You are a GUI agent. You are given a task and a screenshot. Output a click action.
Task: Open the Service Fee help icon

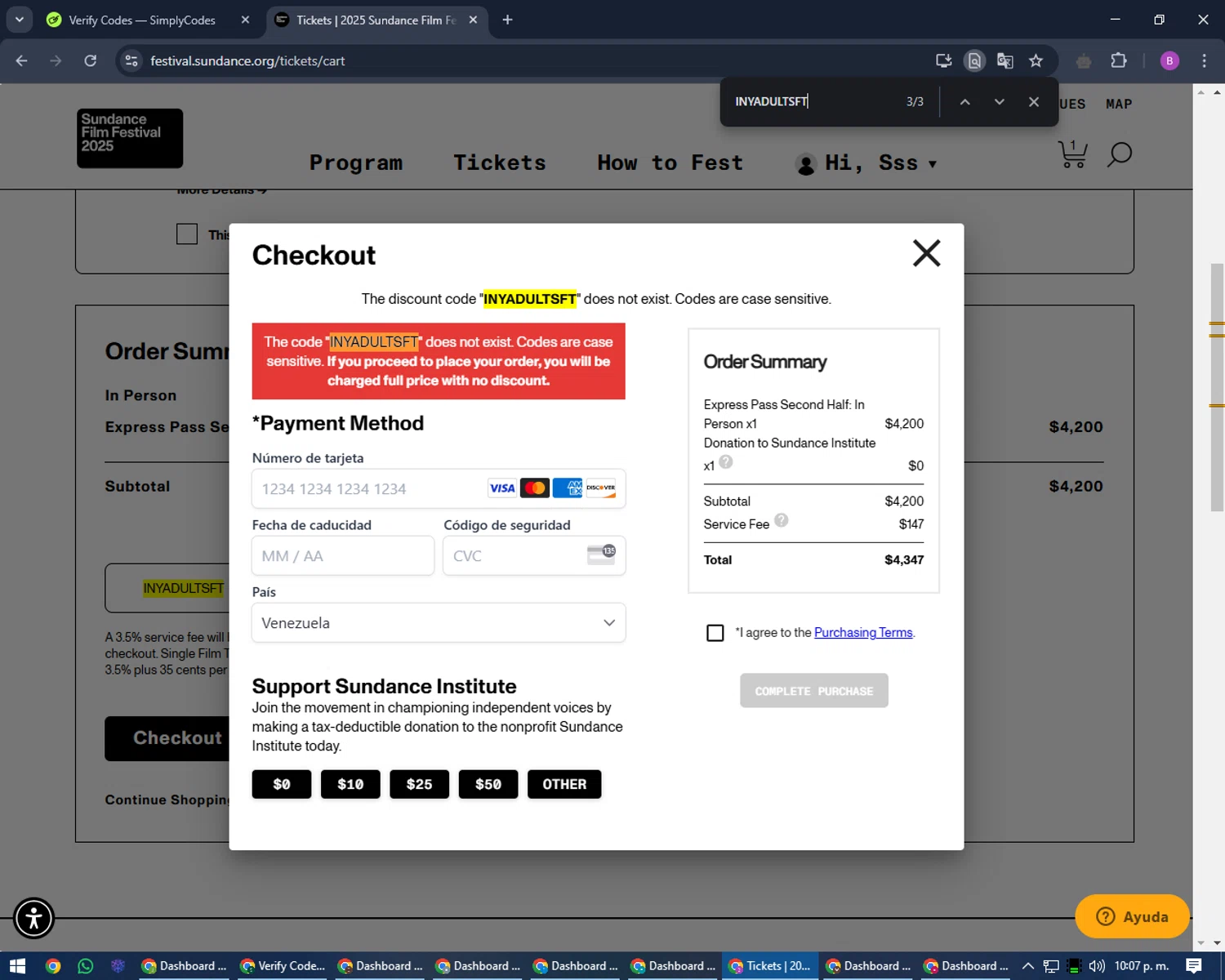pyautogui.click(x=782, y=520)
